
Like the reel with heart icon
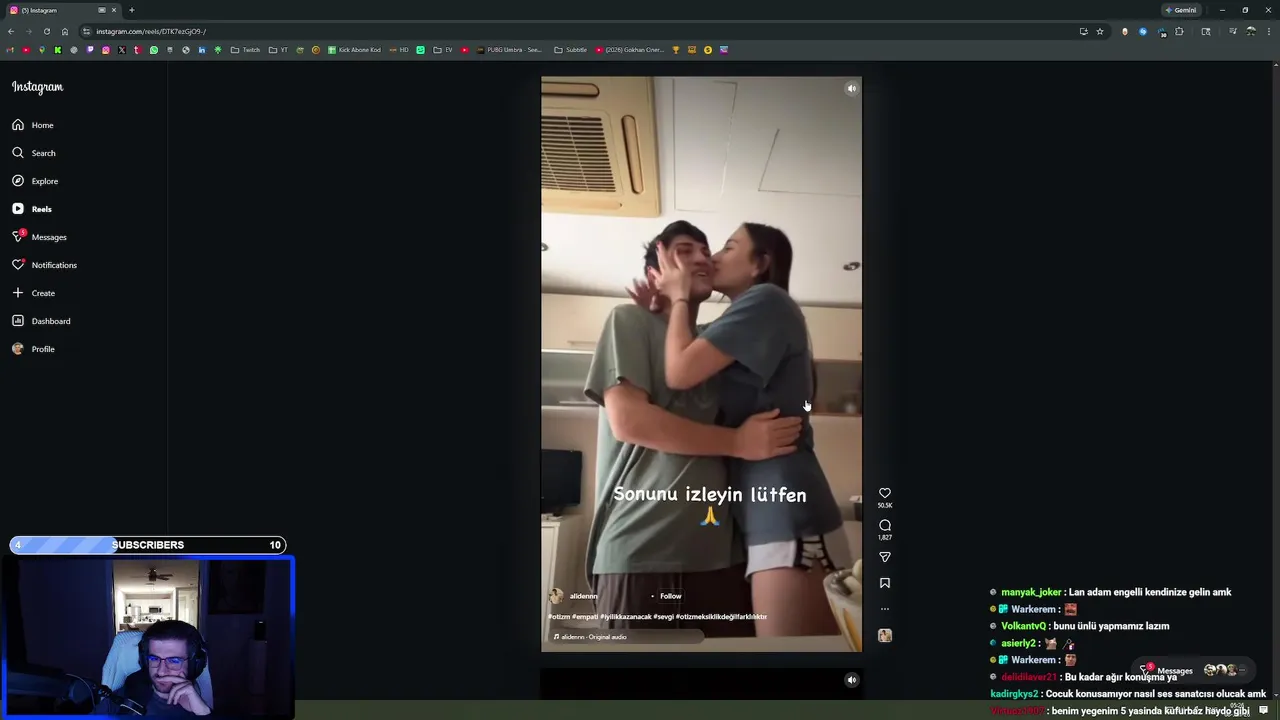click(x=885, y=493)
